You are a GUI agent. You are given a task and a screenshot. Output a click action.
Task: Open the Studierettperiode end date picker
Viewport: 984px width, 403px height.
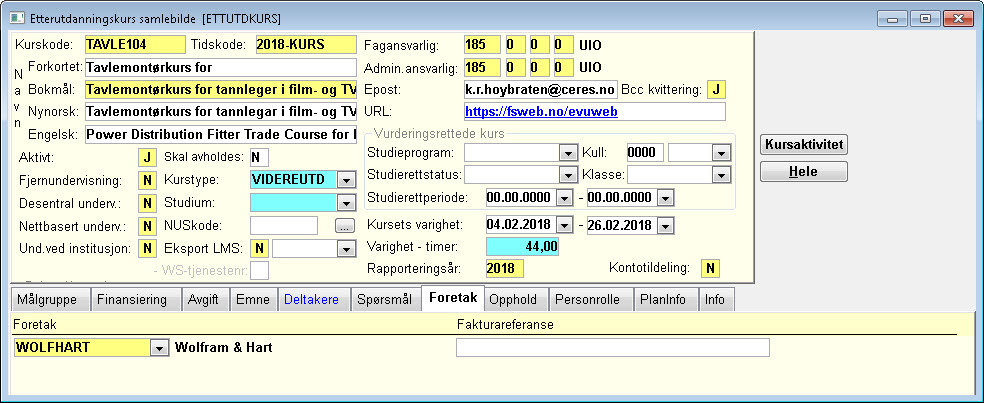[x=665, y=198]
